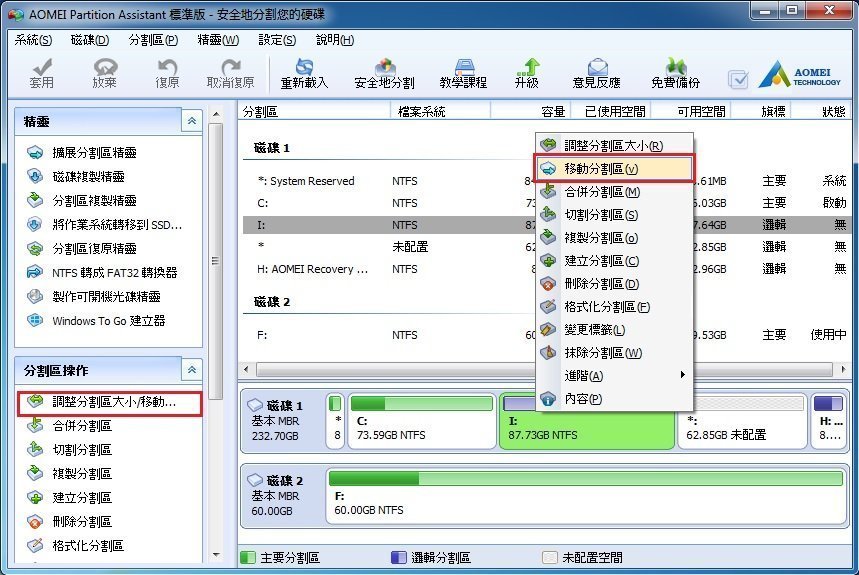Open the 說明(H) menu
The image size is (859, 575).
click(x=335, y=40)
